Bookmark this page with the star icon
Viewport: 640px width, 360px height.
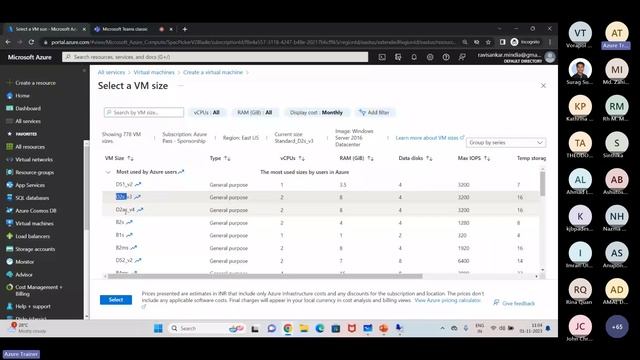(488, 42)
